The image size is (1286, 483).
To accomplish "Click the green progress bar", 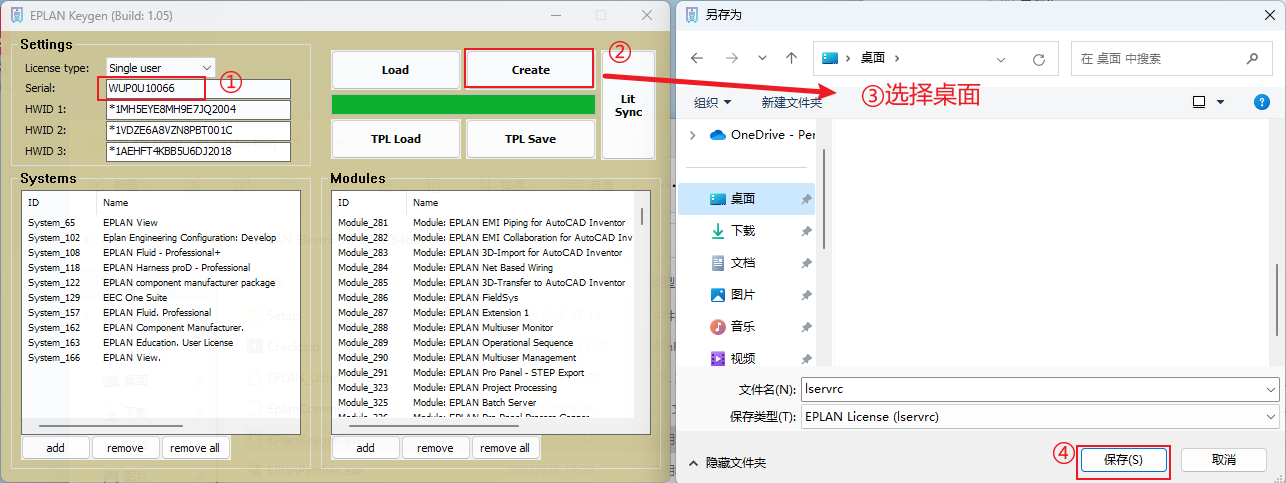I will coord(463,104).
